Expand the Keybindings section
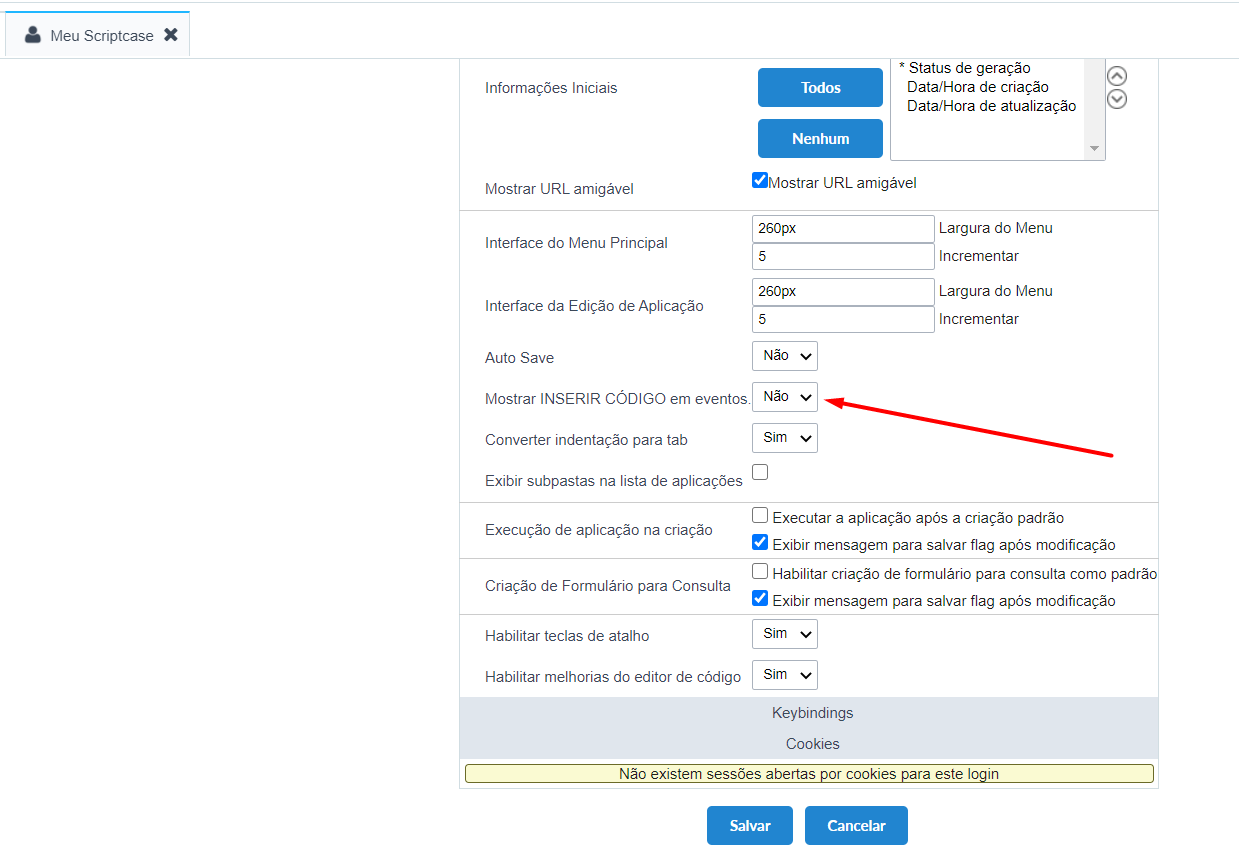Image resolution: width=1239 pixels, height=852 pixels. [812, 713]
